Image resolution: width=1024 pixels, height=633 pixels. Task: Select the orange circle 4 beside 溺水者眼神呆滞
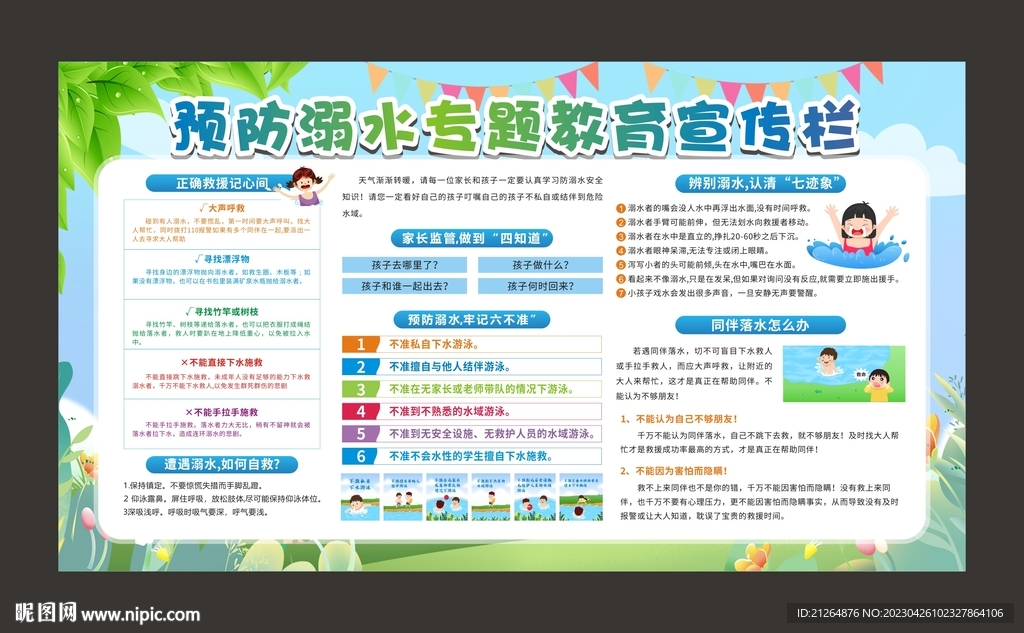pos(621,251)
